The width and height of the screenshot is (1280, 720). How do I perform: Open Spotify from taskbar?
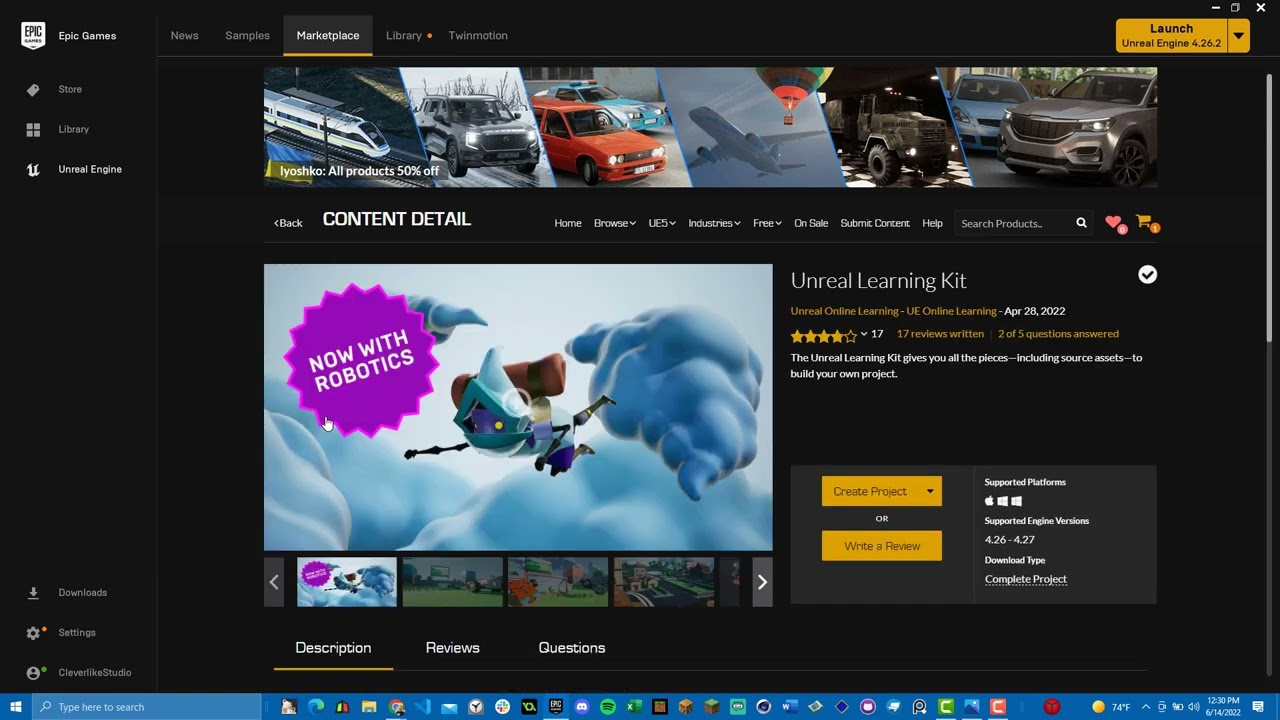tap(608, 707)
